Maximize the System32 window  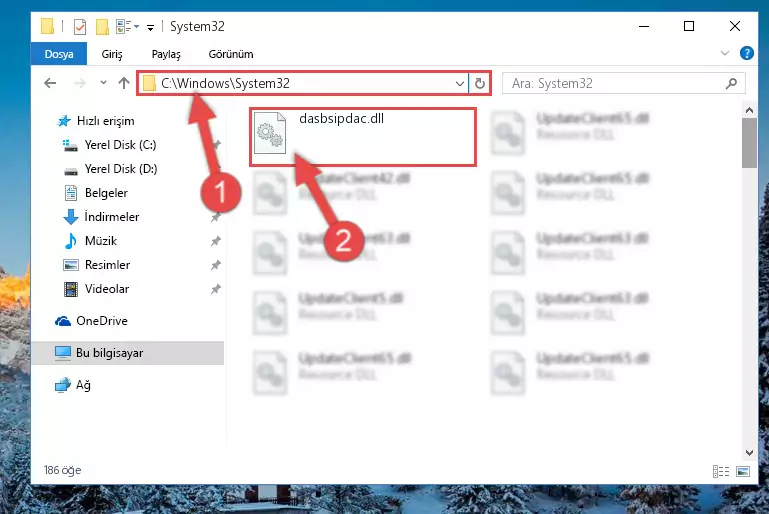pos(689,26)
